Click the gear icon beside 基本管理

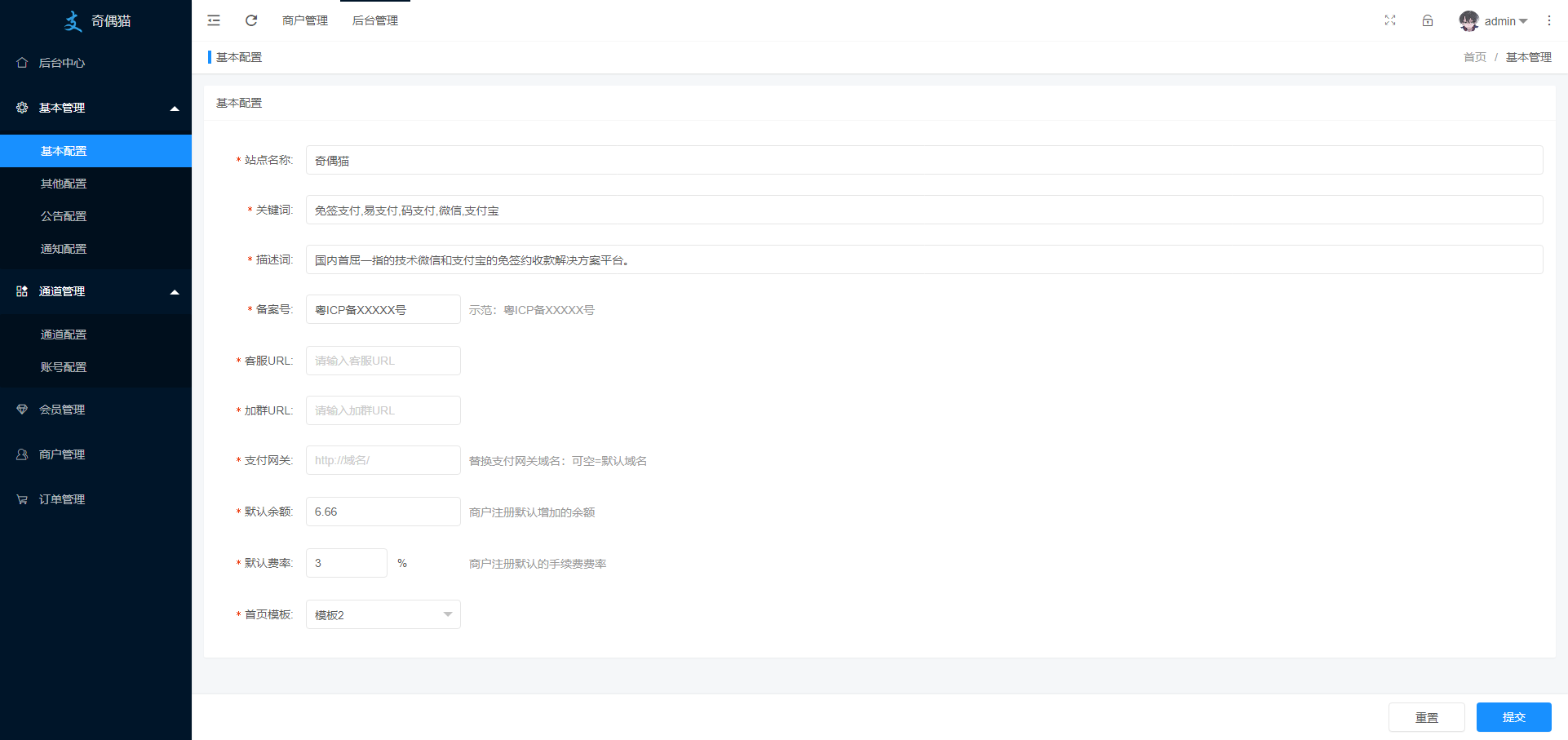(x=22, y=108)
